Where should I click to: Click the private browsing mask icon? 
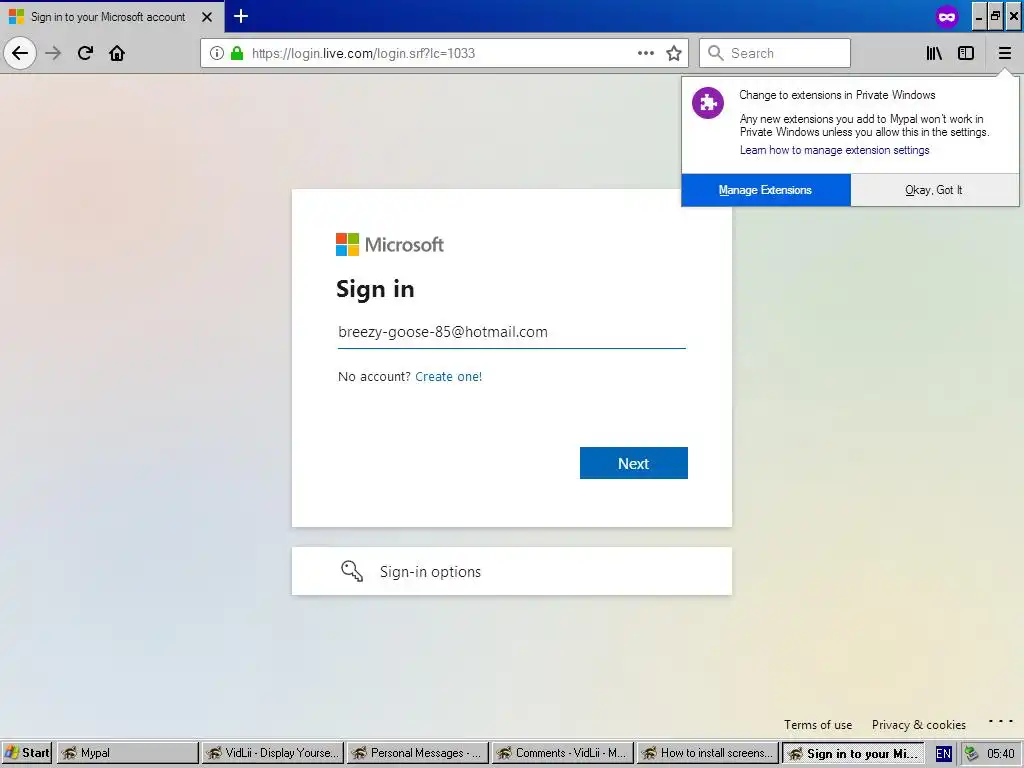[946, 17]
